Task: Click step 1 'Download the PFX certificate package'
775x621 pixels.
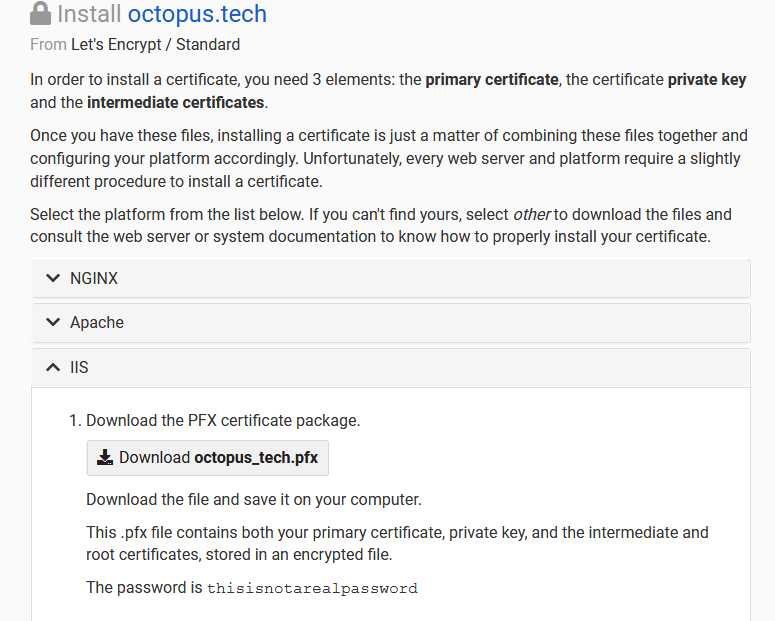Action: [223, 420]
